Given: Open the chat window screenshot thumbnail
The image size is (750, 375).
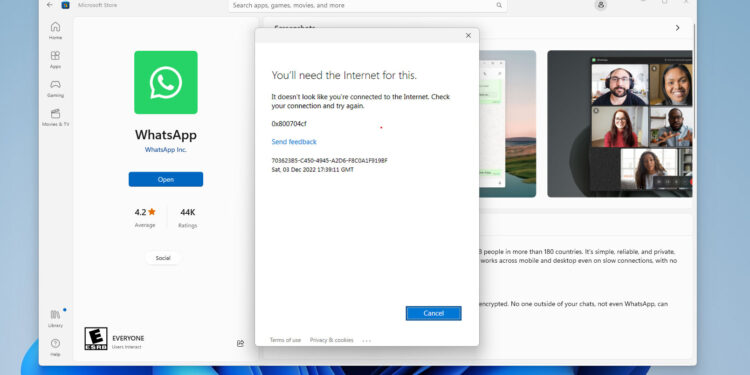Looking at the screenshot, I should [x=507, y=124].
